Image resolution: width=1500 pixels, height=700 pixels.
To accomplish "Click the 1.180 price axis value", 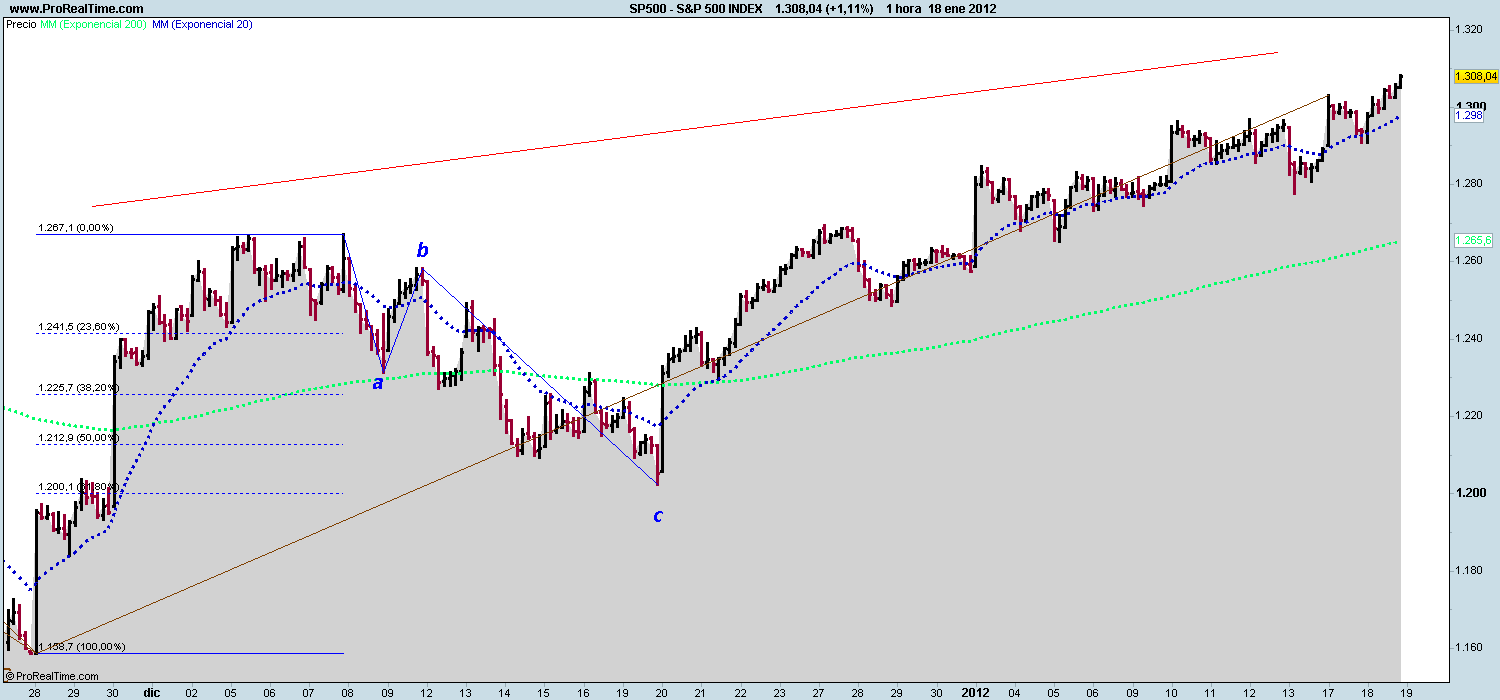I will (x=1469, y=570).
